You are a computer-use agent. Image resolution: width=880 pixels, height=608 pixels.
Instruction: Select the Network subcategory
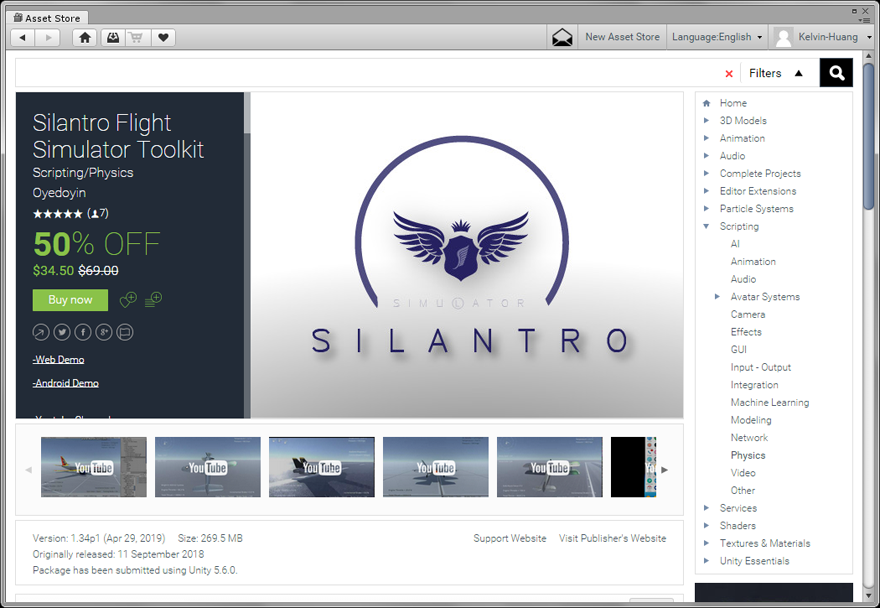click(749, 437)
